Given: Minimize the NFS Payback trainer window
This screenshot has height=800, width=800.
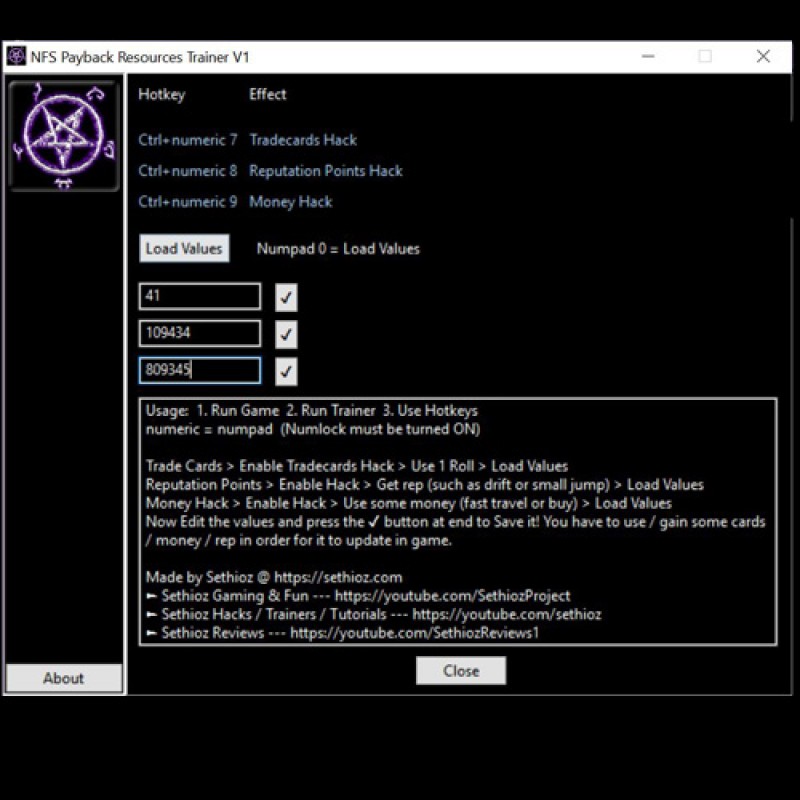Looking at the screenshot, I should click(648, 56).
